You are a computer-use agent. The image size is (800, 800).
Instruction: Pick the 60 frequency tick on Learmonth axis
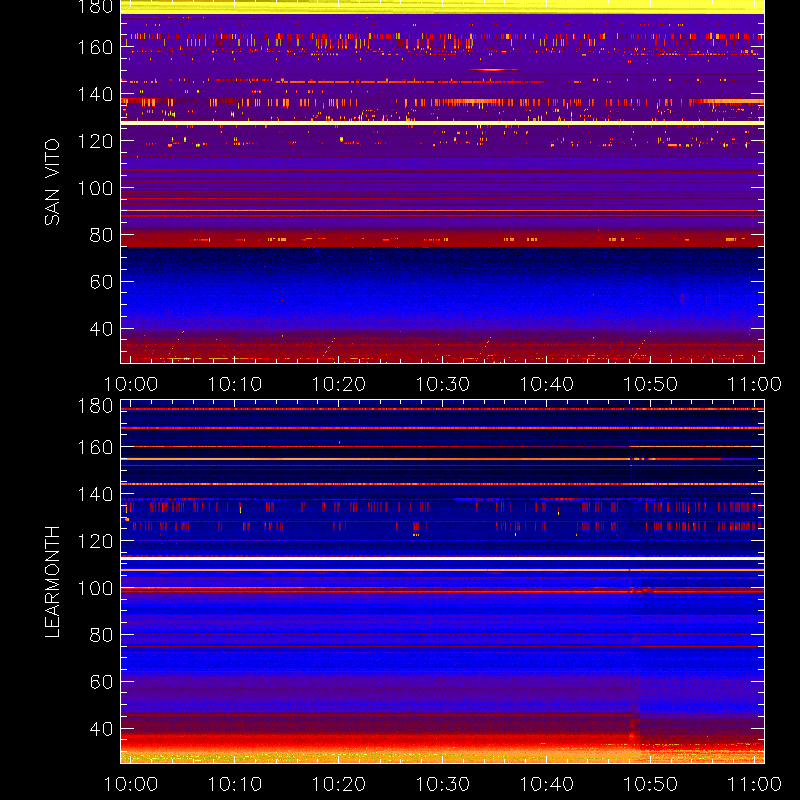click(101, 682)
